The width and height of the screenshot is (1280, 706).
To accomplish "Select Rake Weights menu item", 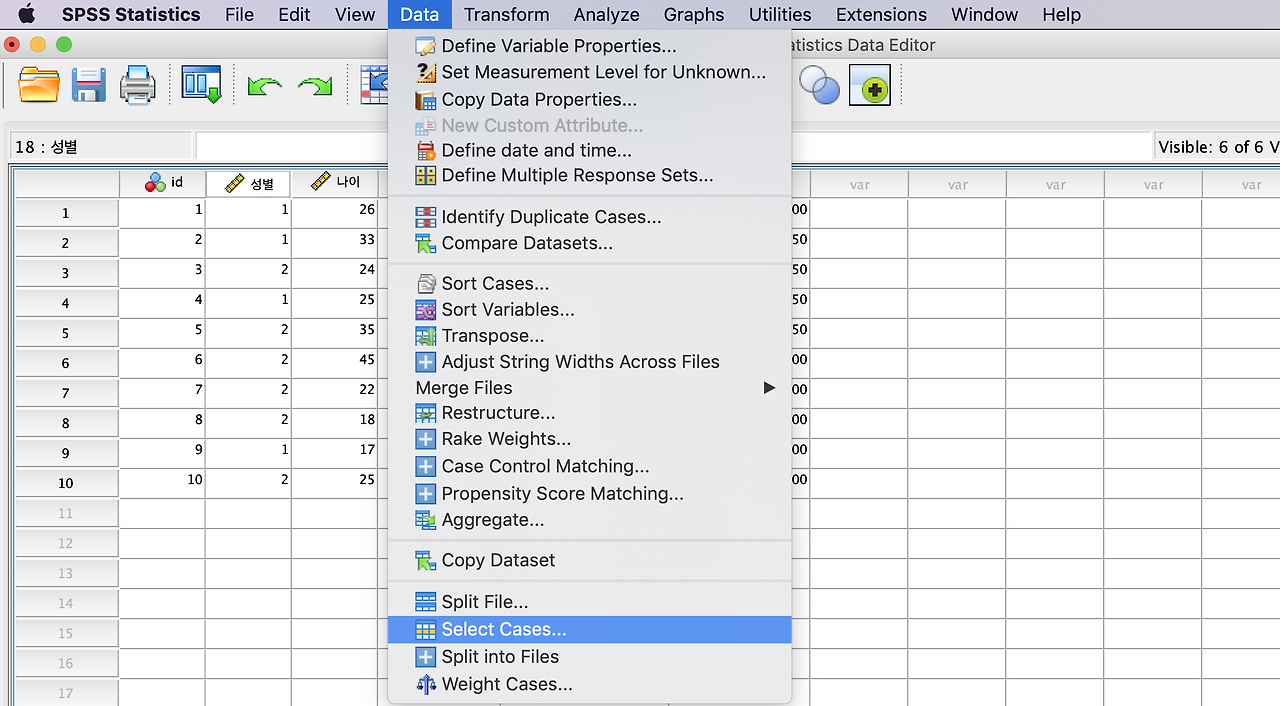I will click(590, 439).
